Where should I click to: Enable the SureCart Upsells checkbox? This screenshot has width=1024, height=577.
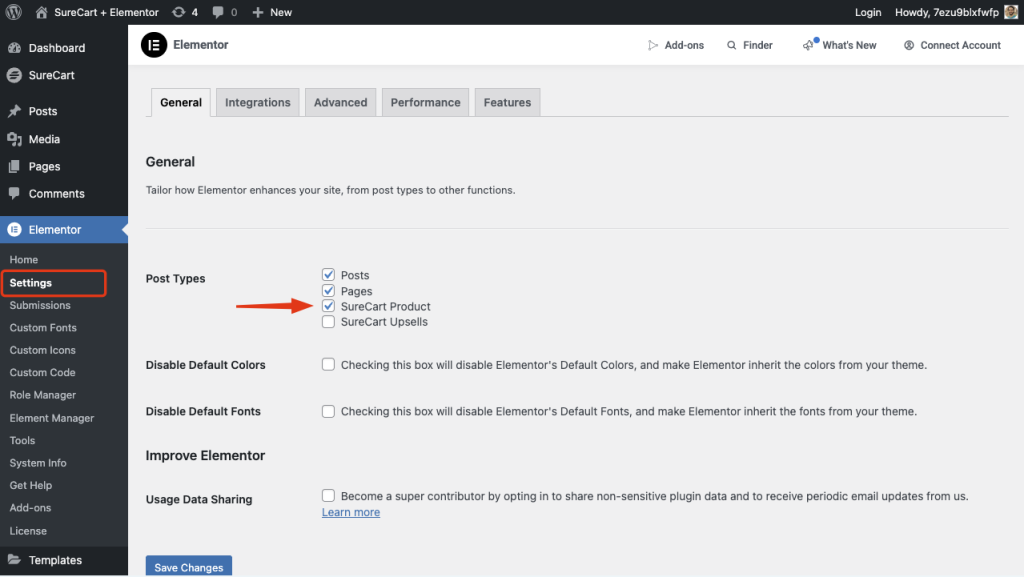(x=328, y=322)
